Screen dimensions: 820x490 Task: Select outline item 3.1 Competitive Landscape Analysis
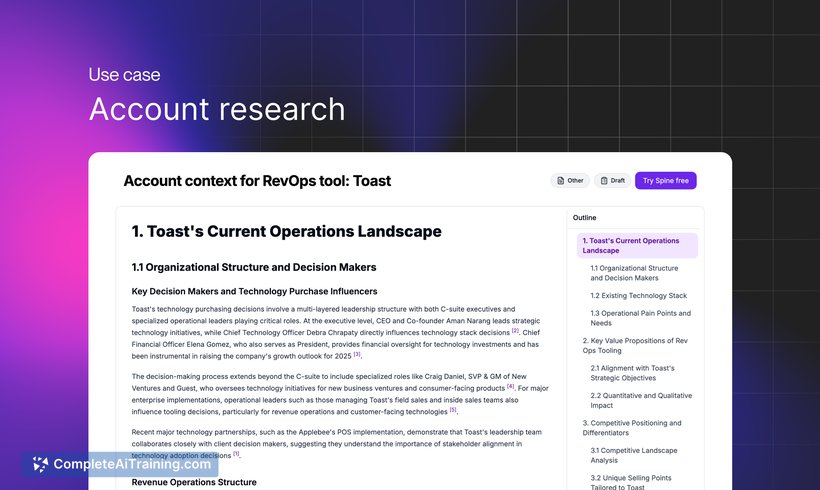pyautogui.click(x=633, y=455)
